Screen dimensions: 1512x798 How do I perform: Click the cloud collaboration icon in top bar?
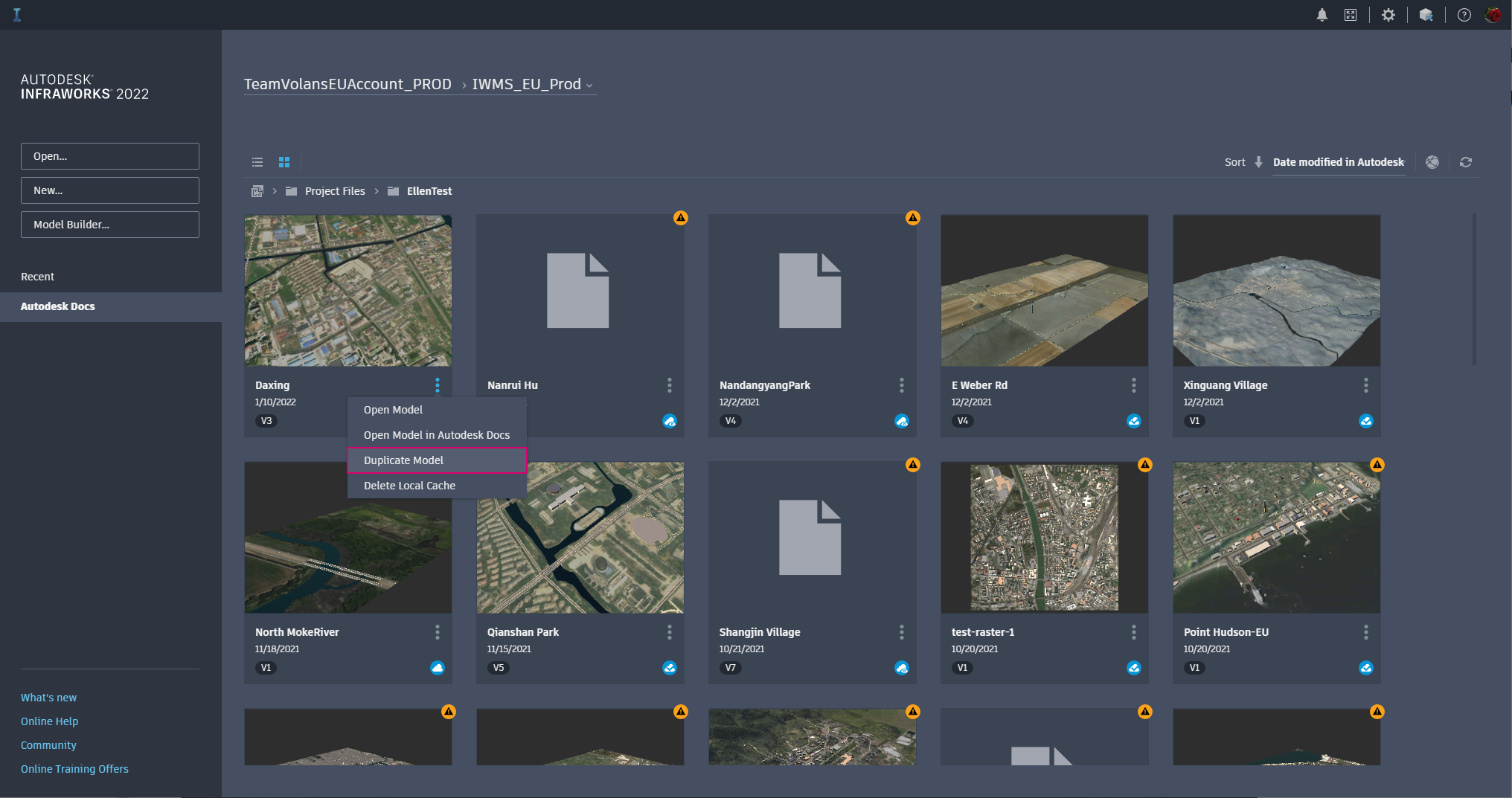pyautogui.click(x=1426, y=14)
